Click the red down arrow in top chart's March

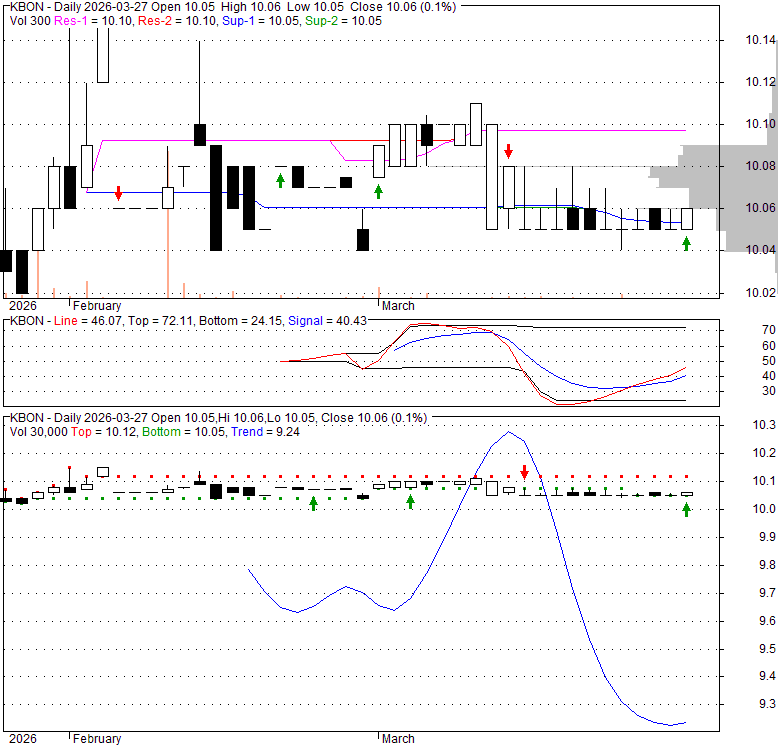(x=508, y=151)
